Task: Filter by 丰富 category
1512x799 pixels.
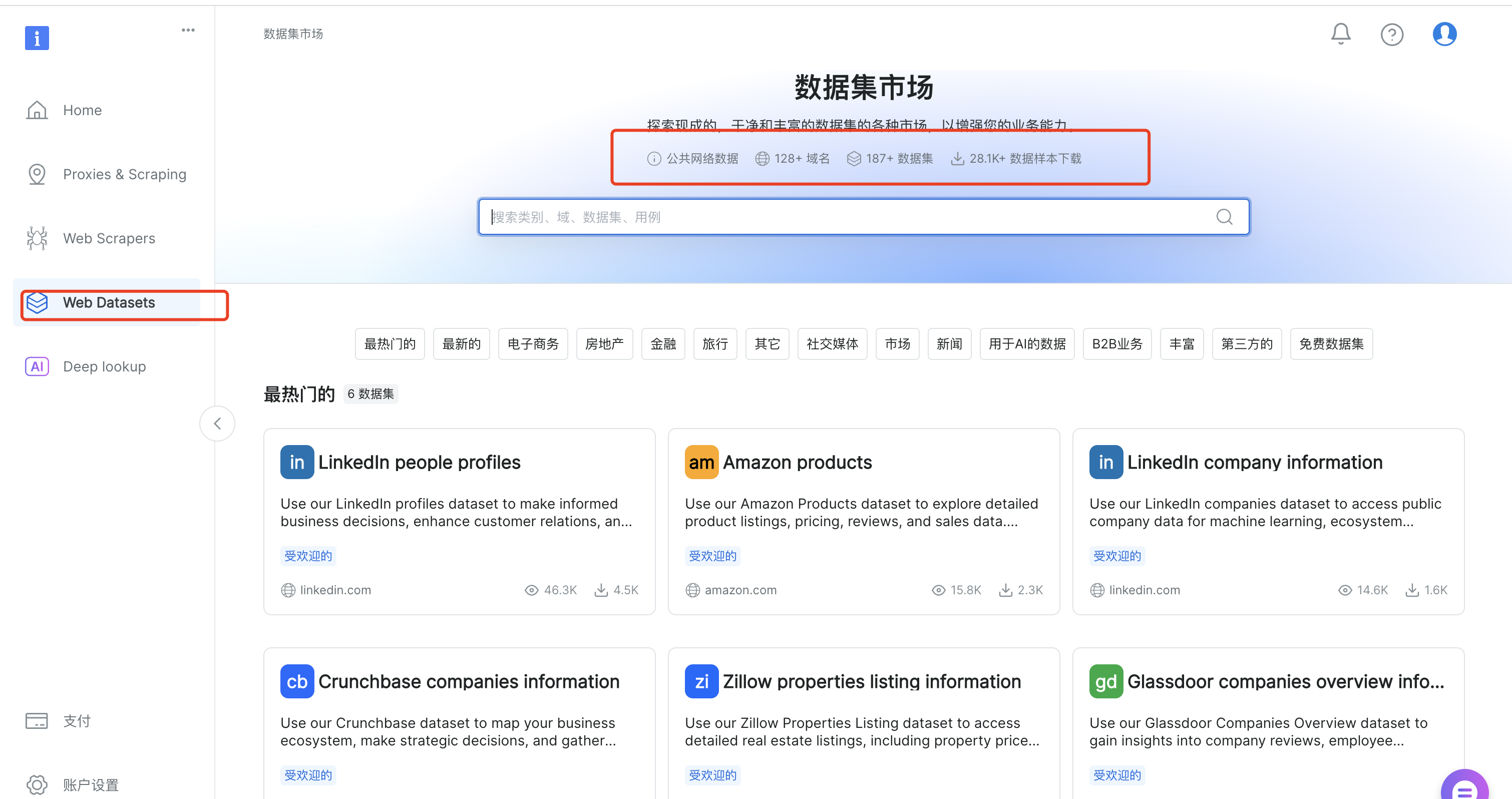Action: click(1182, 343)
